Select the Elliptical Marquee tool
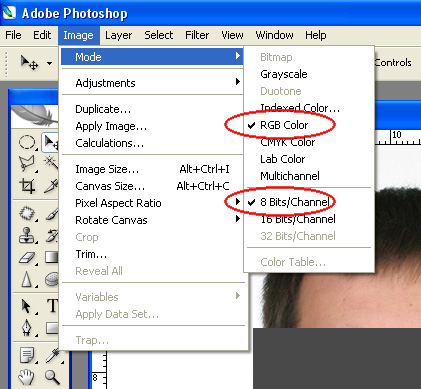The image size is (421, 389). (x=27, y=142)
